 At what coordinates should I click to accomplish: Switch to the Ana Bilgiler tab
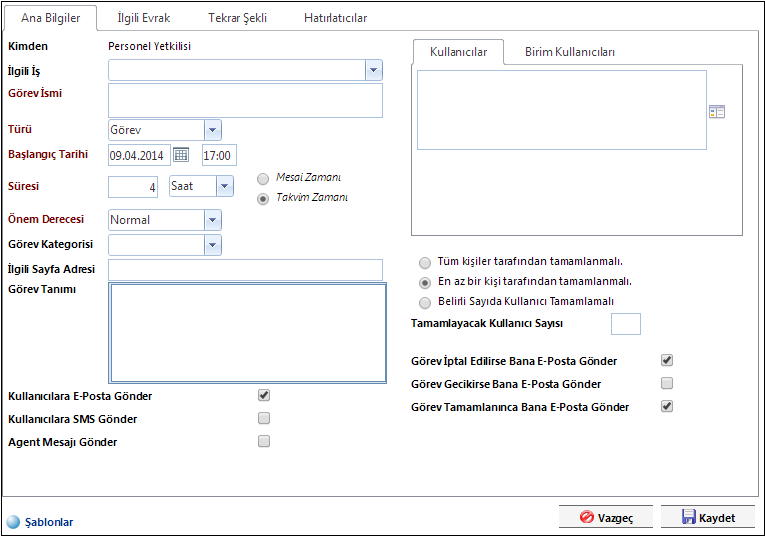tap(50, 18)
